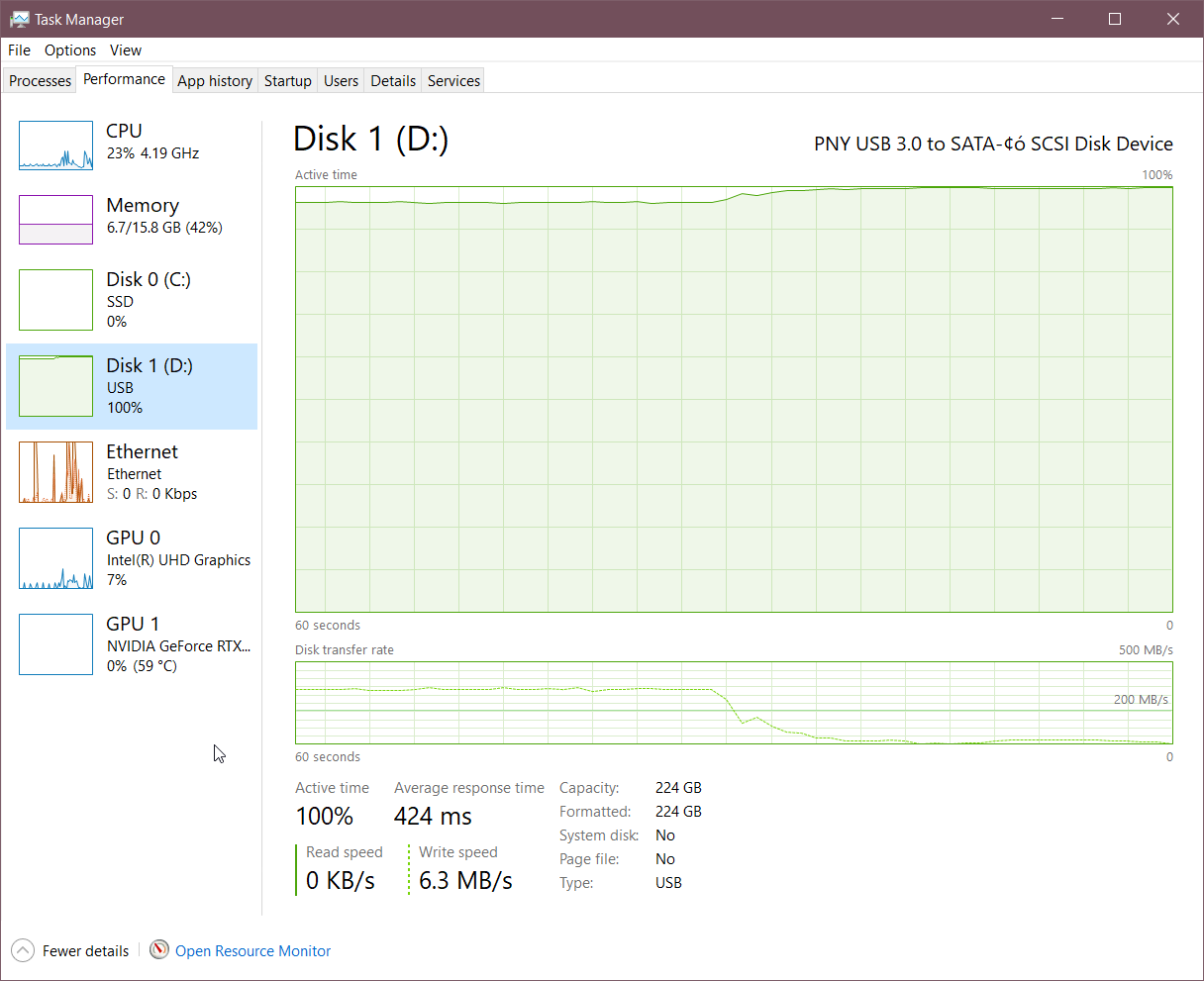
Task: Expand the View menu
Action: tap(126, 49)
